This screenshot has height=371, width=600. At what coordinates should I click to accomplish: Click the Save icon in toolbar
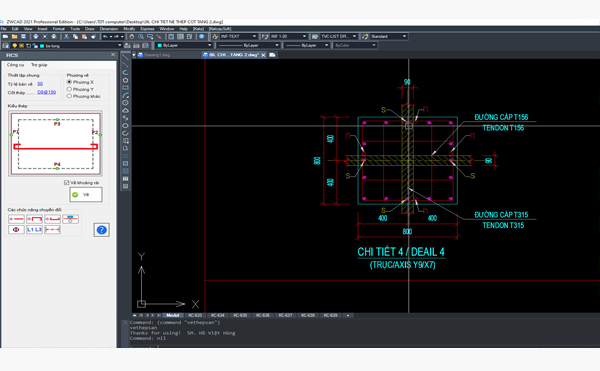pyautogui.click(x=23, y=37)
